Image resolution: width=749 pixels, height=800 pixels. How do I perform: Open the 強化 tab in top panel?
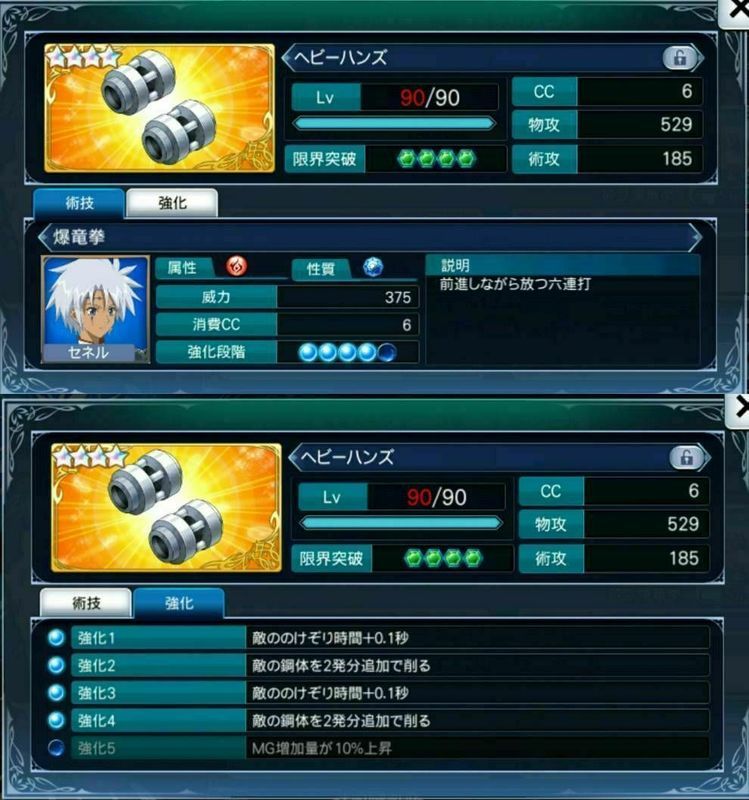pos(172,203)
